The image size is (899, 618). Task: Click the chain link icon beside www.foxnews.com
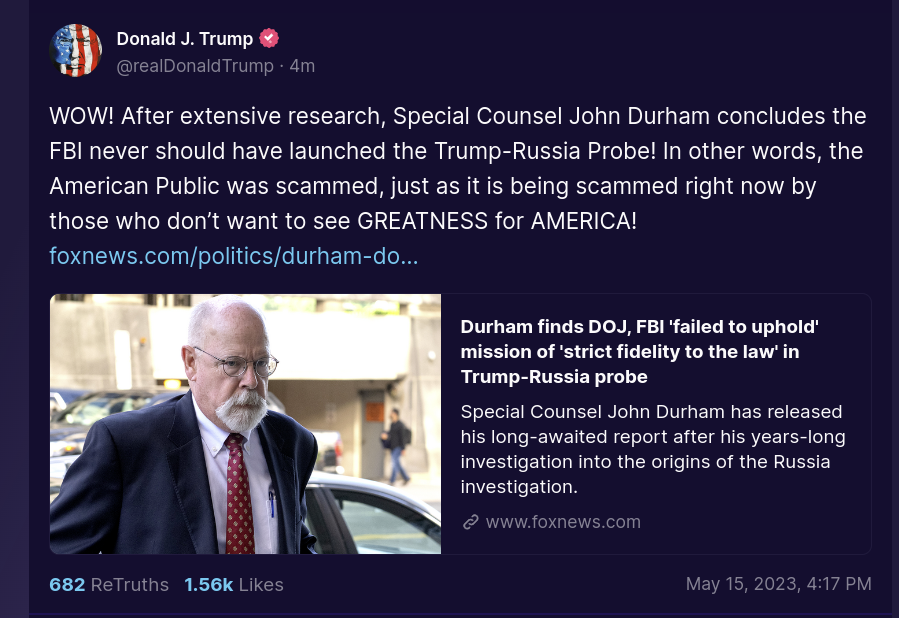click(471, 522)
